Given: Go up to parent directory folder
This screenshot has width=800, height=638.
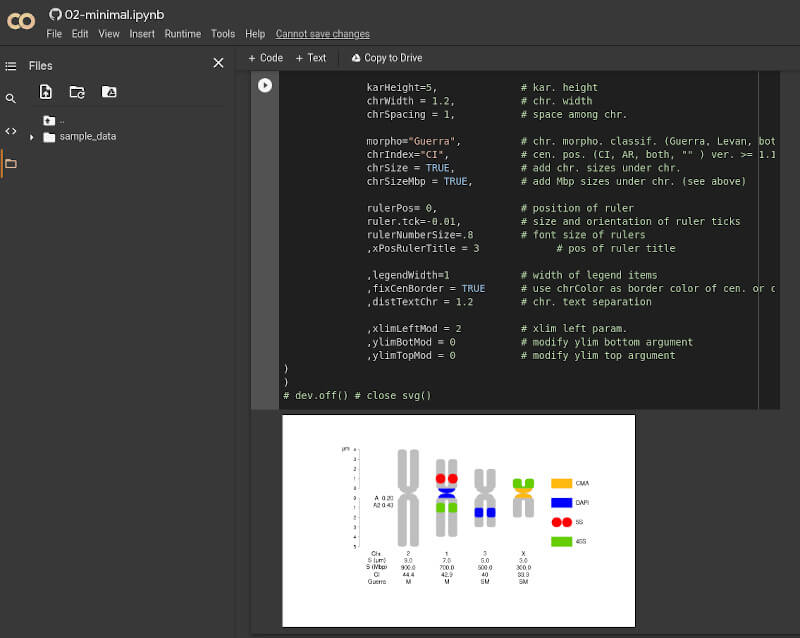Looking at the screenshot, I should coord(50,120).
